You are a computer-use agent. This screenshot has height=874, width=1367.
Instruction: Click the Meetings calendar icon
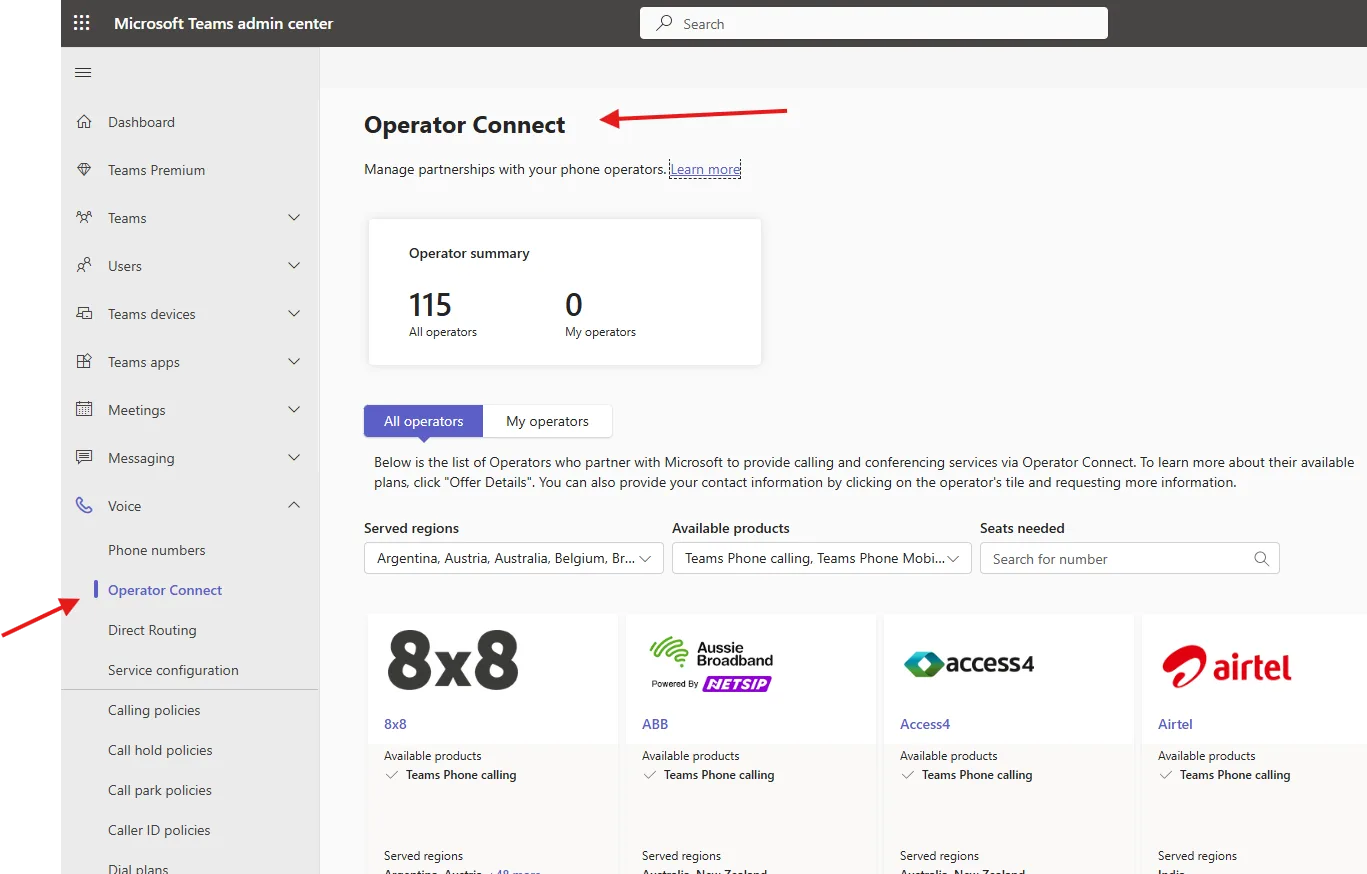[84, 409]
